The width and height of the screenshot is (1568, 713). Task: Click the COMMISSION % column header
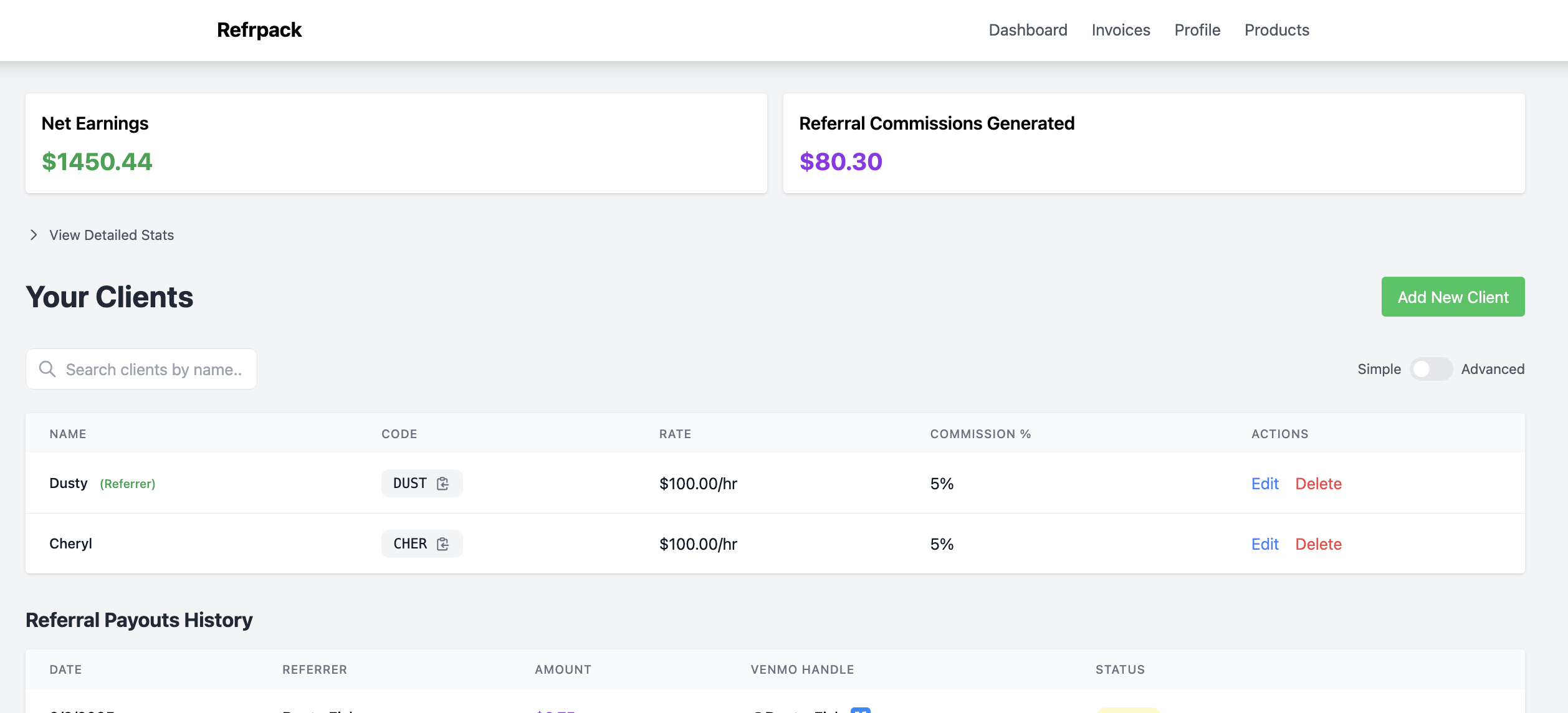pos(980,434)
